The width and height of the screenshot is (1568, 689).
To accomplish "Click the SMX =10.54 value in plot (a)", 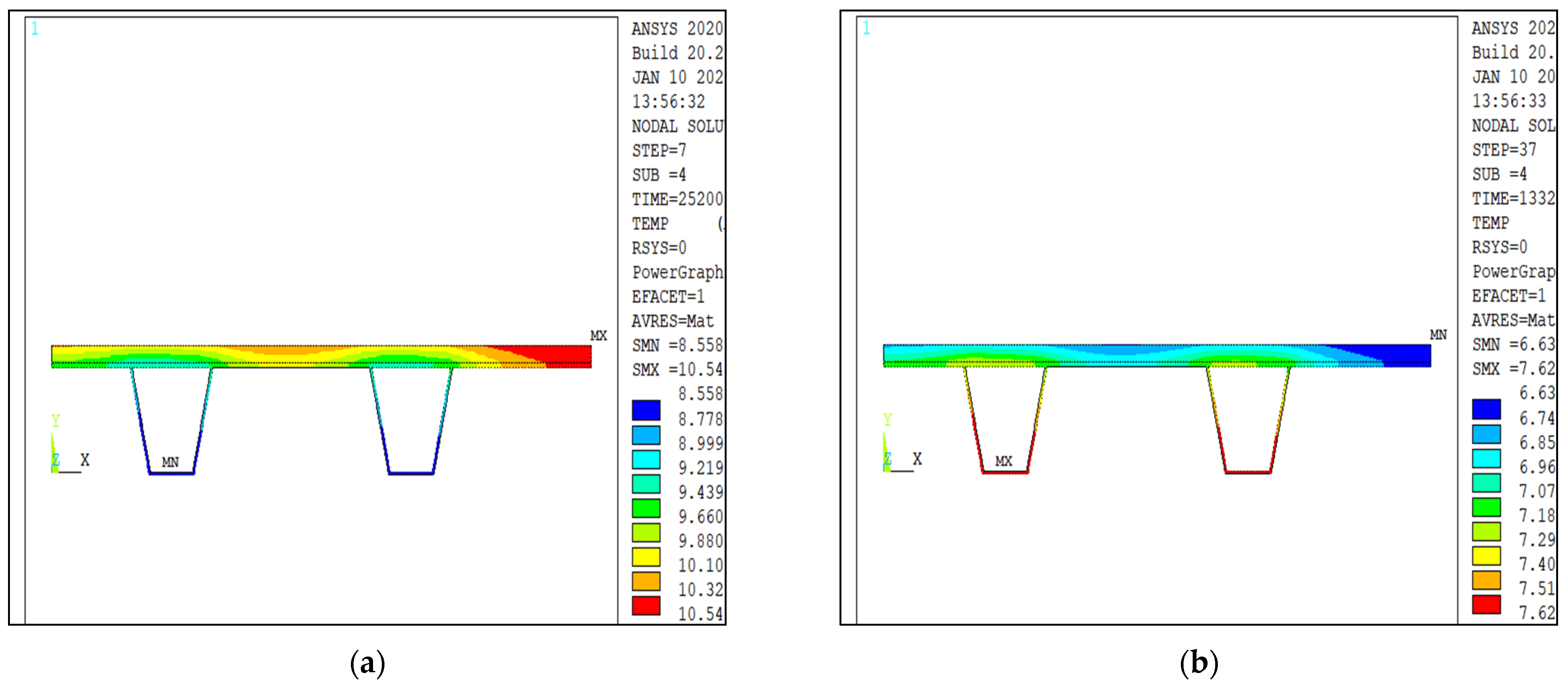I will (x=677, y=369).
